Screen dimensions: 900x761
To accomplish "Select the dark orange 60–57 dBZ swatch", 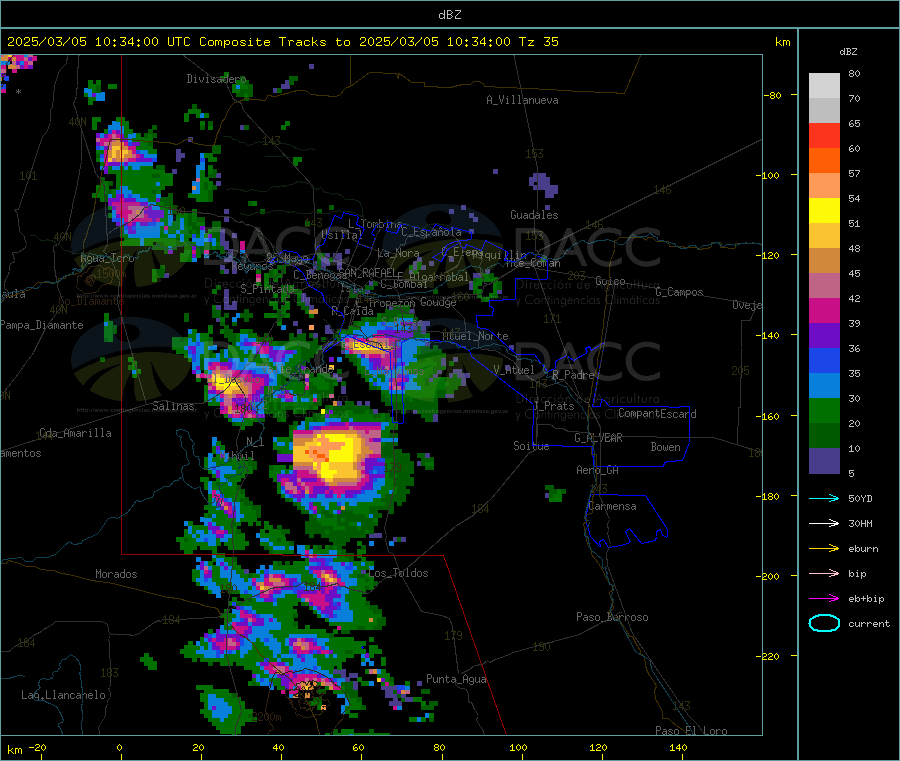I will pyautogui.click(x=824, y=161).
